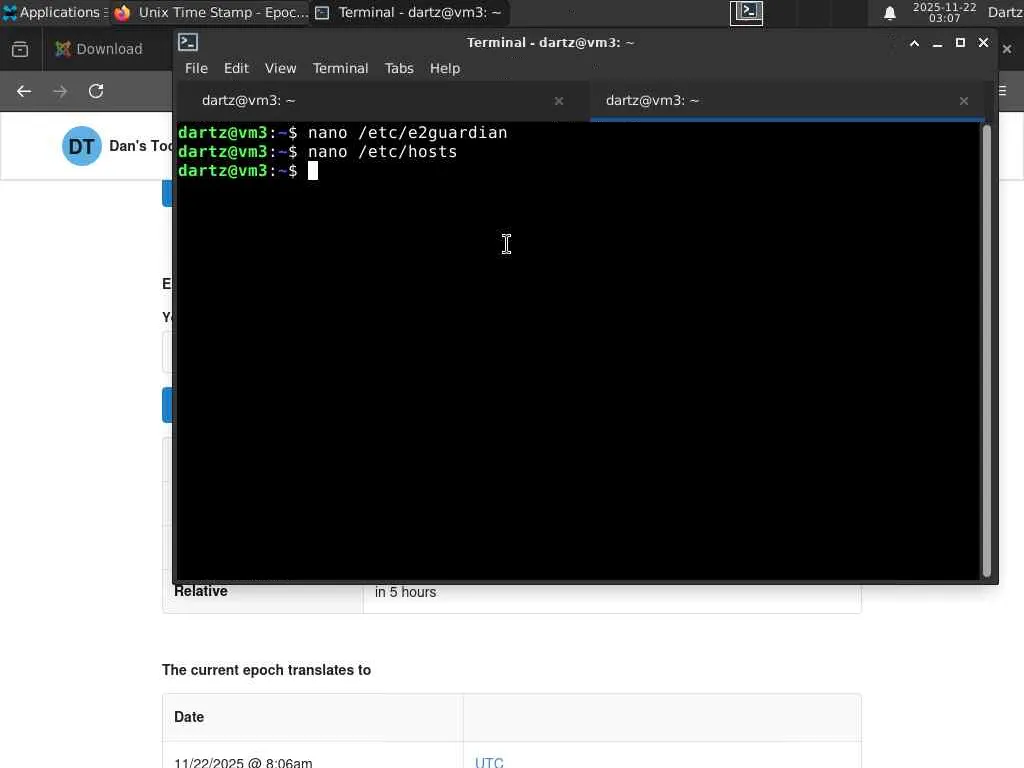Click 'The current epoch translates to' heading
The width and height of the screenshot is (1024, 768).
coord(266,670)
